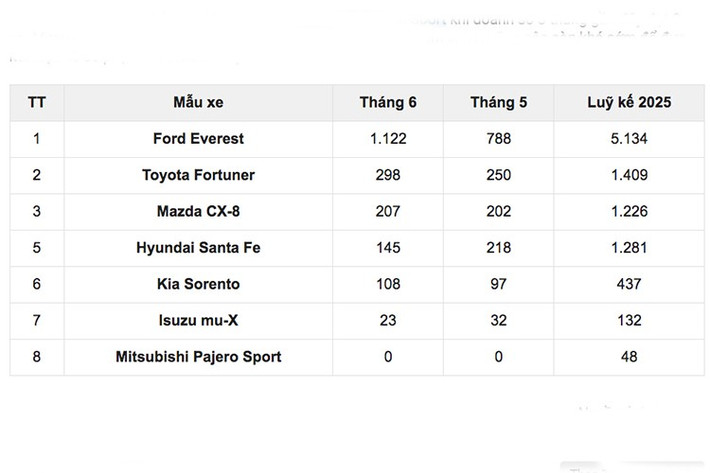This screenshot has height=473, width=710.
Task: Click the Hyundai Santa Fe cell
Action: click(198, 247)
